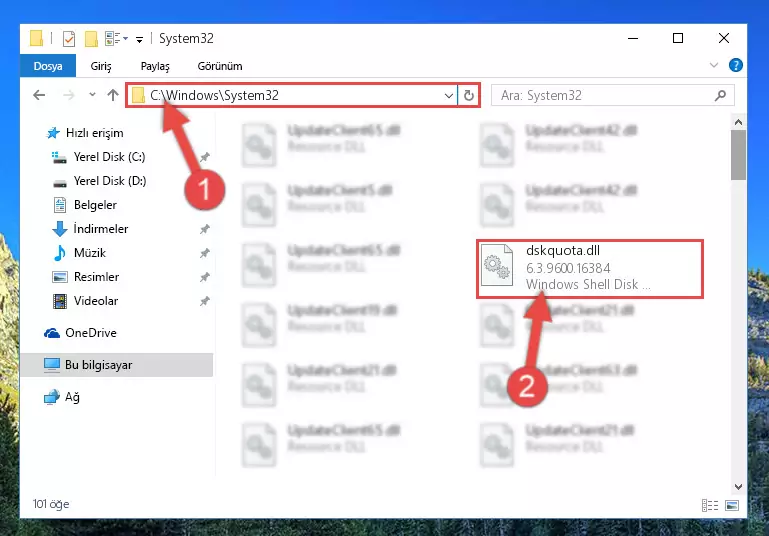Click the New Folder icon in quick access toolbar
This screenshot has width=769, height=536.
(x=91, y=39)
